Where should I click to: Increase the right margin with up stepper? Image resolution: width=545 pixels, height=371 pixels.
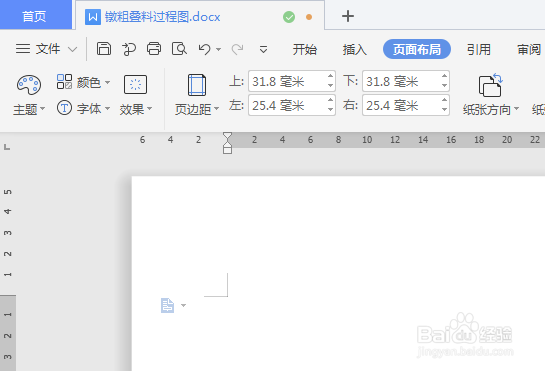coord(445,100)
